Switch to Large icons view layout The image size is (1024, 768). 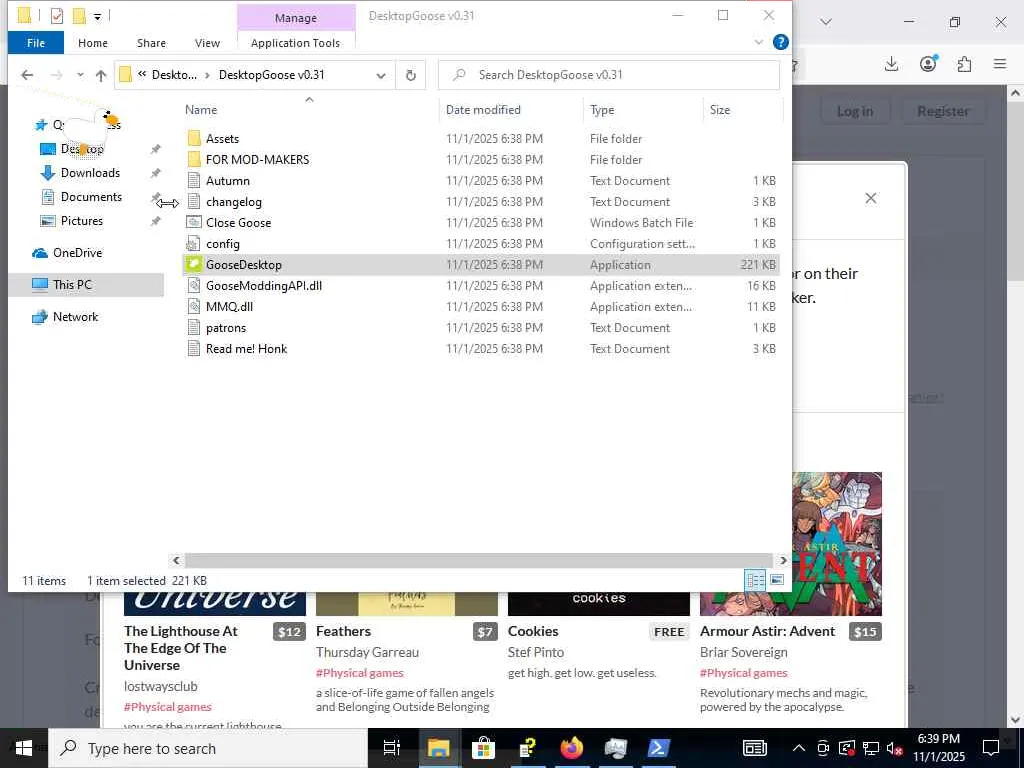coord(777,580)
